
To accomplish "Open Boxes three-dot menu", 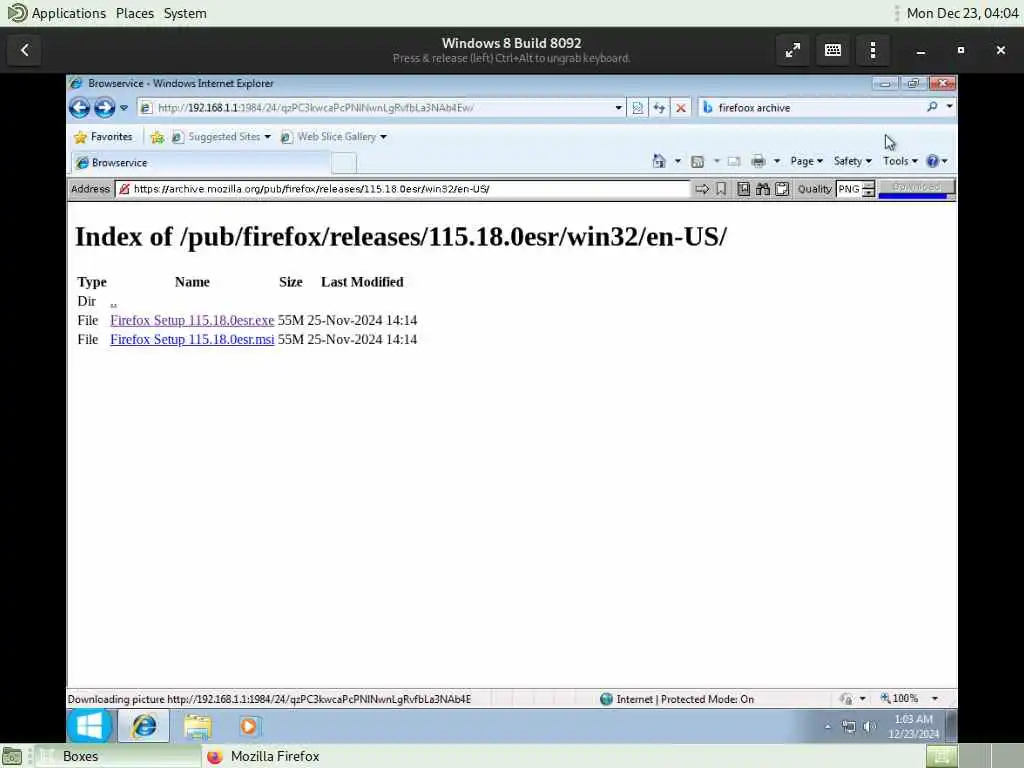I will click(872, 50).
